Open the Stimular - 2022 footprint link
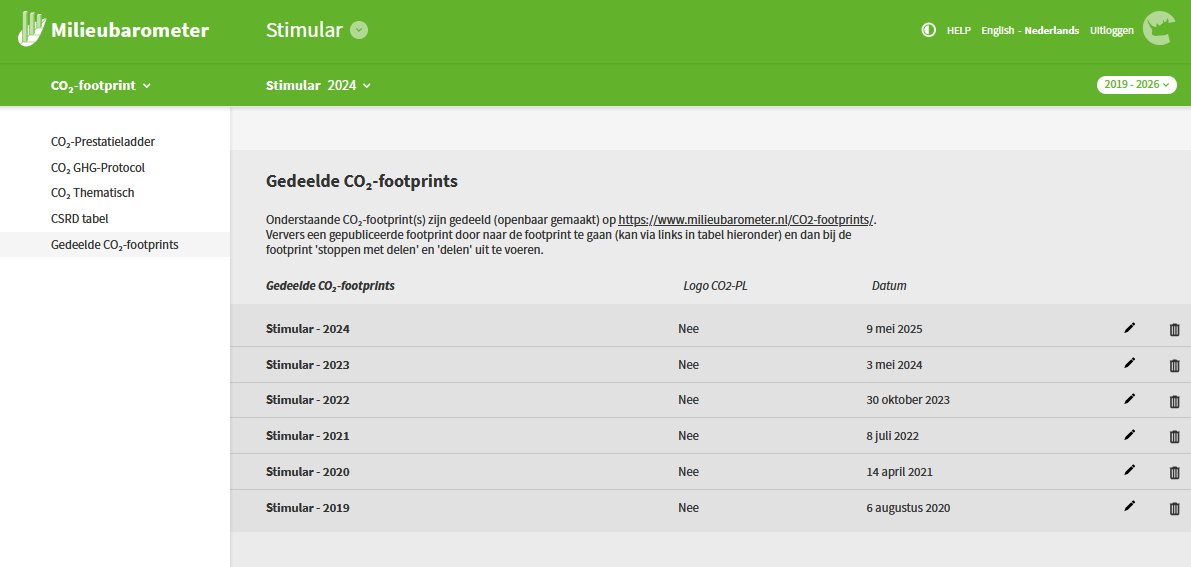 pyautogui.click(x=308, y=400)
